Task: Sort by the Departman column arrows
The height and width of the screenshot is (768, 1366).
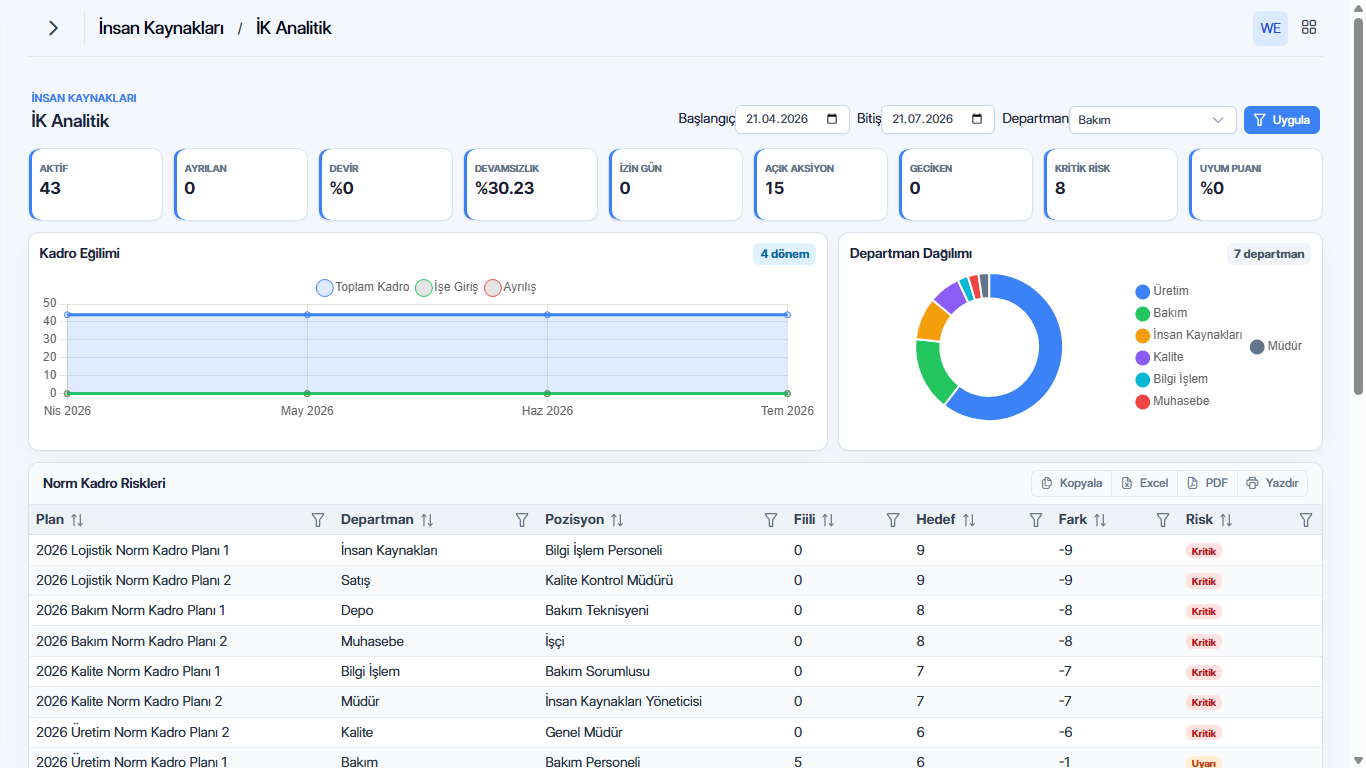Action: tap(427, 520)
